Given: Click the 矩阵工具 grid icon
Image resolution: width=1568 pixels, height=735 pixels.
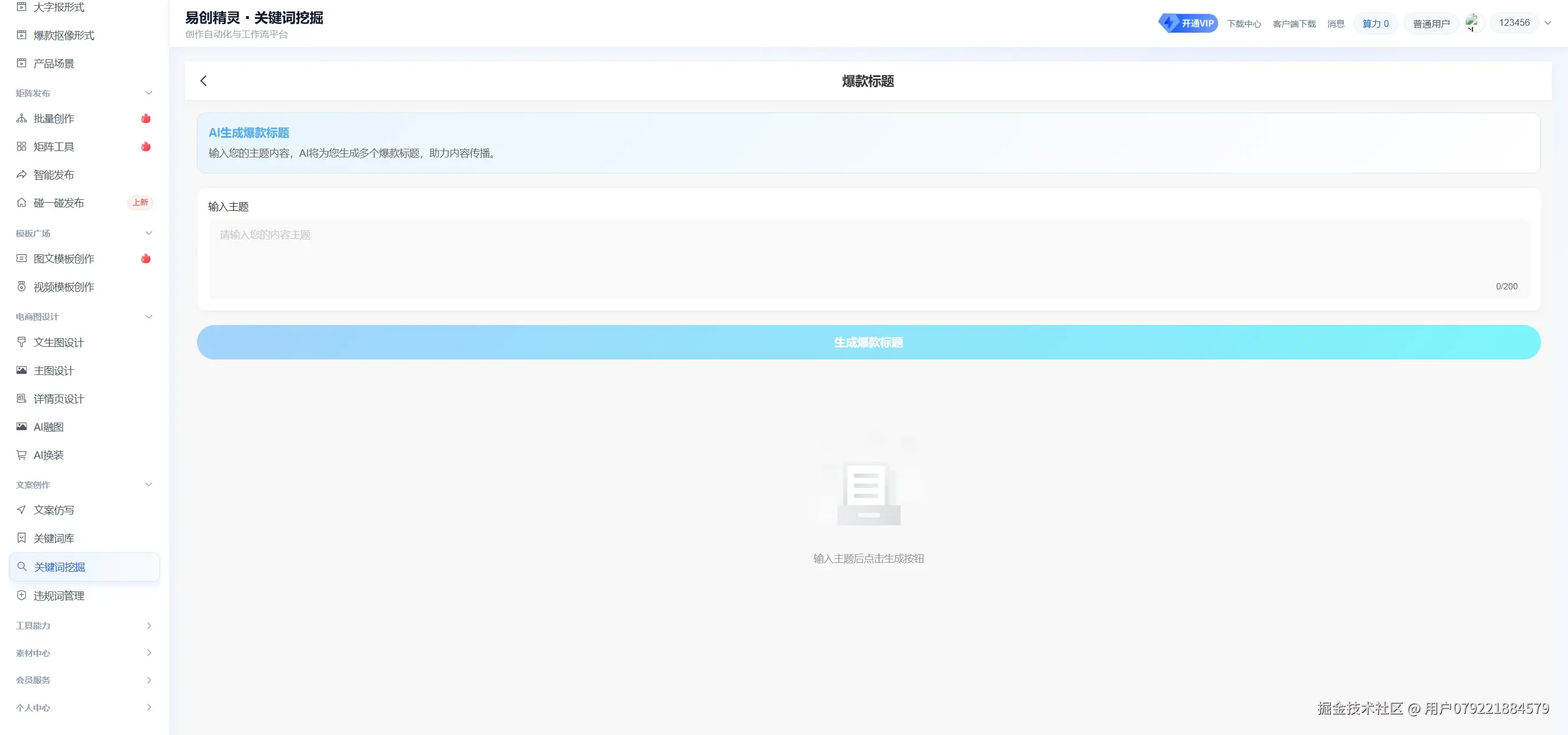Looking at the screenshot, I should (21, 146).
